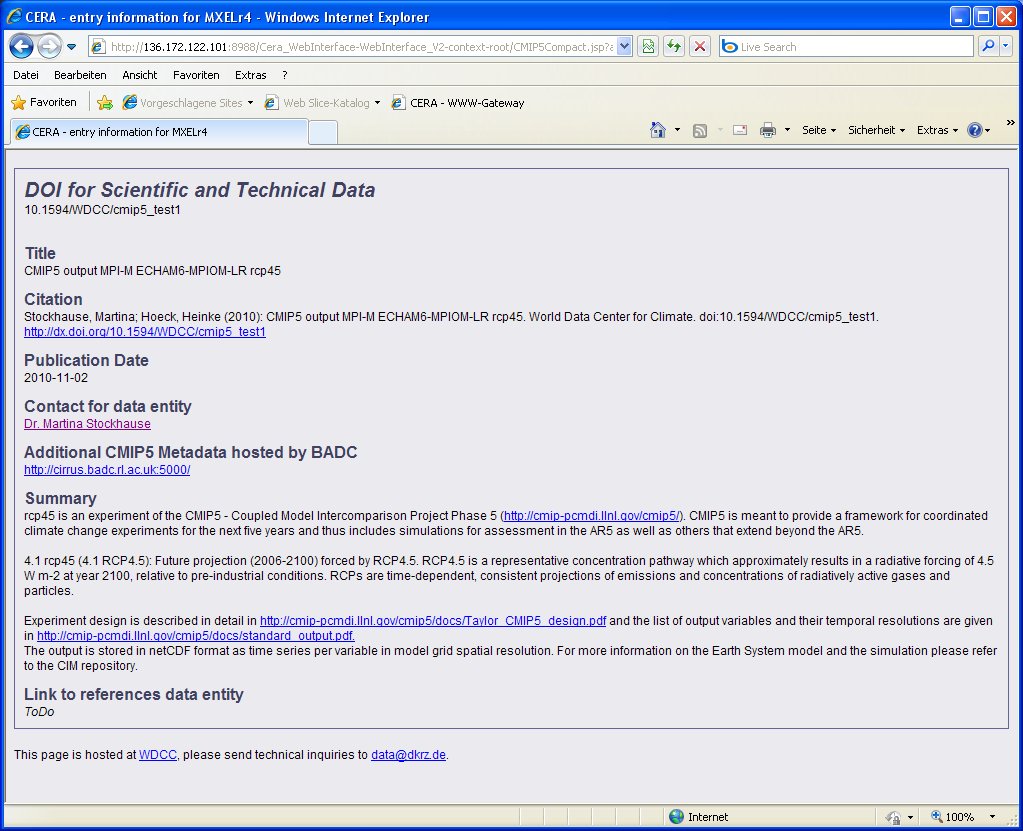Open the Bearbeiten menu
1023x831 pixels.
point(80,75)
